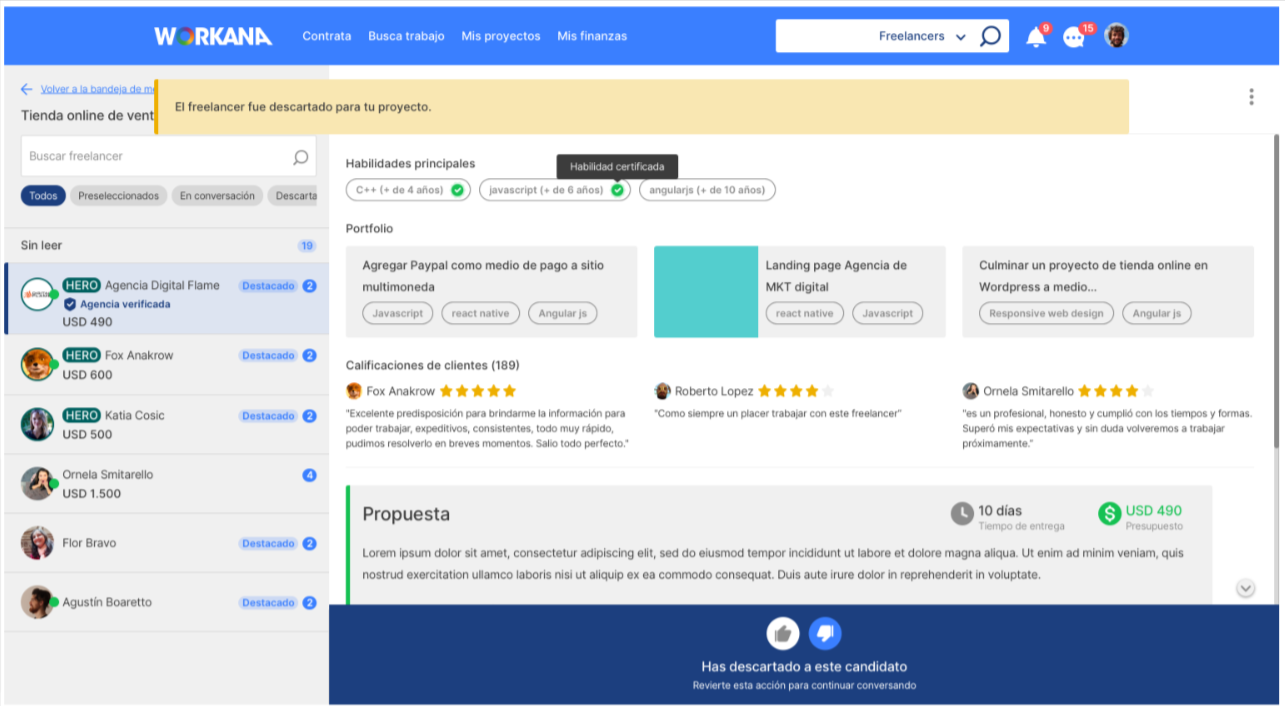This screenshot has height=706, width=1285.
Task: Expand the proposal with the chevron arrow
Action: 1245,588
